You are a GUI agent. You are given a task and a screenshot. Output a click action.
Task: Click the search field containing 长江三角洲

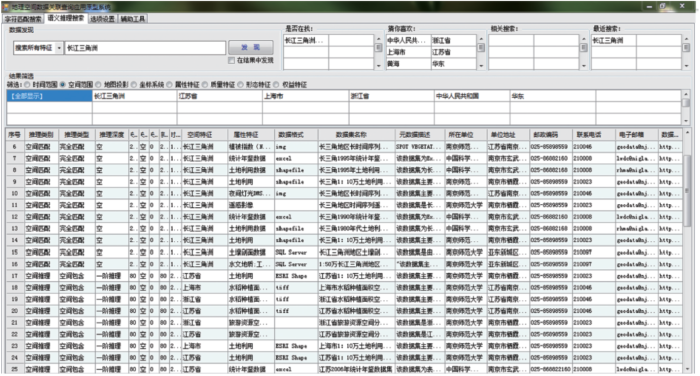tap(145, 48)
